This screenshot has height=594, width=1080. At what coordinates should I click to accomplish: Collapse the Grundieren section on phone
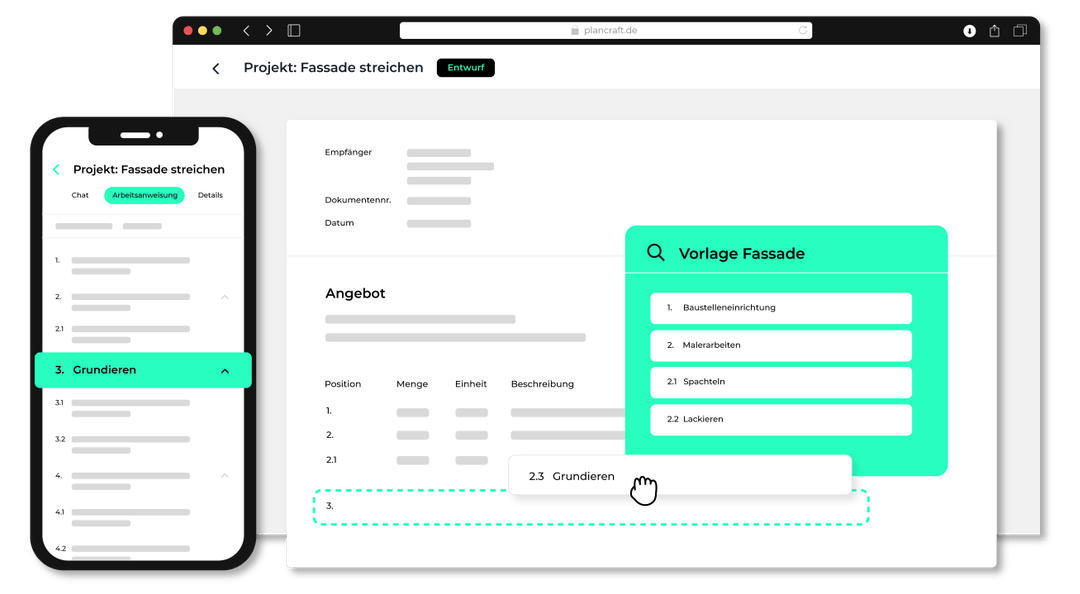tap(225, 371)
